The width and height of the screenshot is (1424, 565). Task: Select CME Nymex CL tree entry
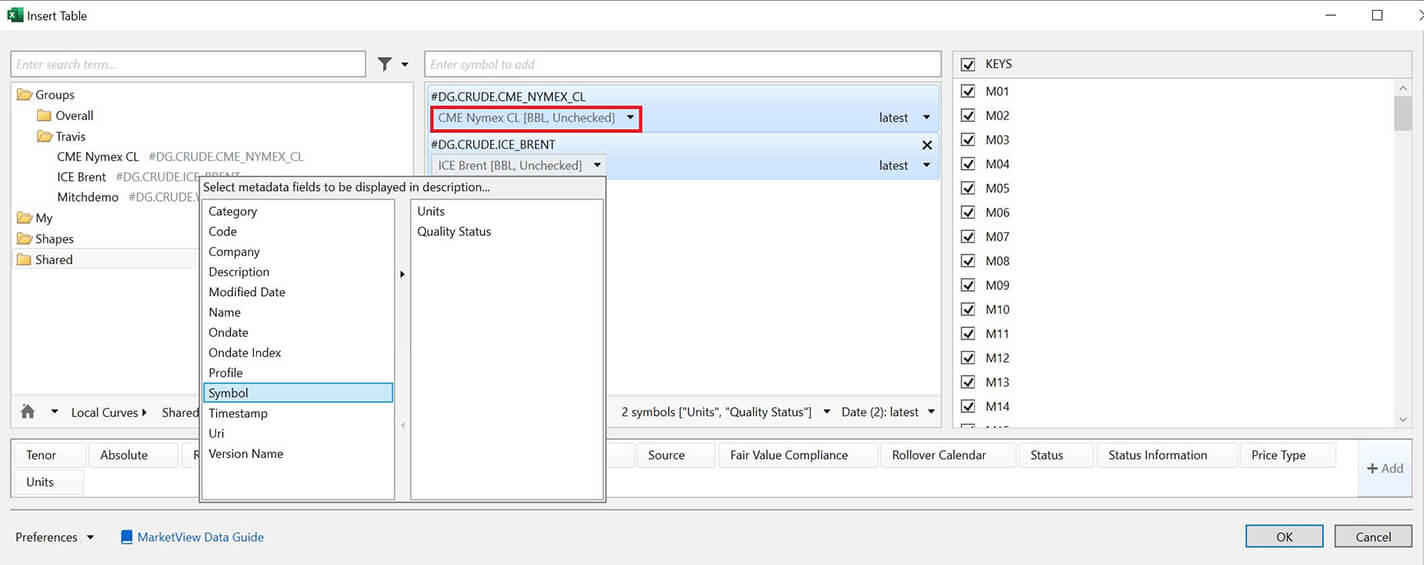(x=98, y=157)
